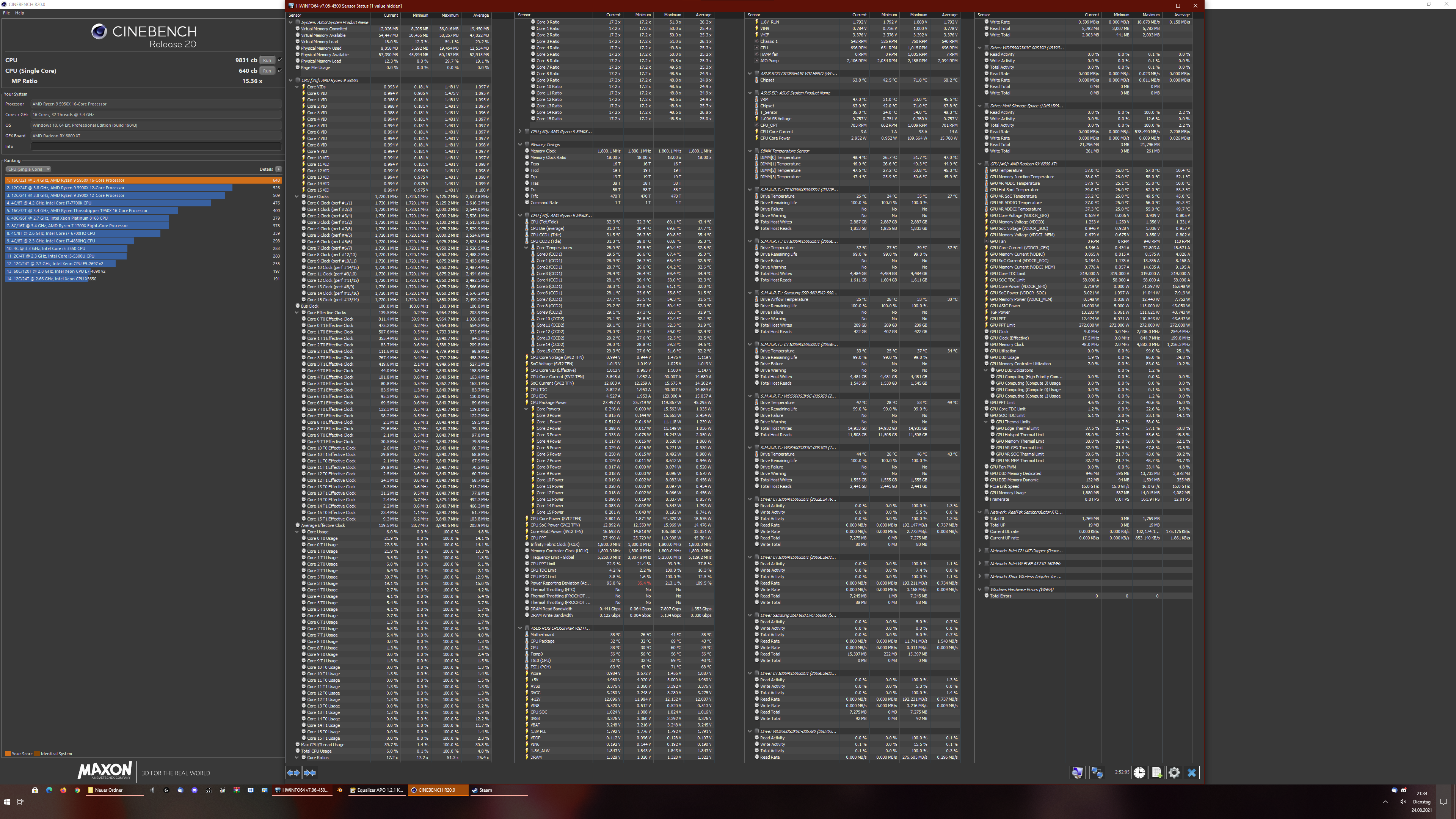This screenshot has height=819, width=1456.
Task: Open the Help menu in Cinebench
Action: [x=20, y=13]
